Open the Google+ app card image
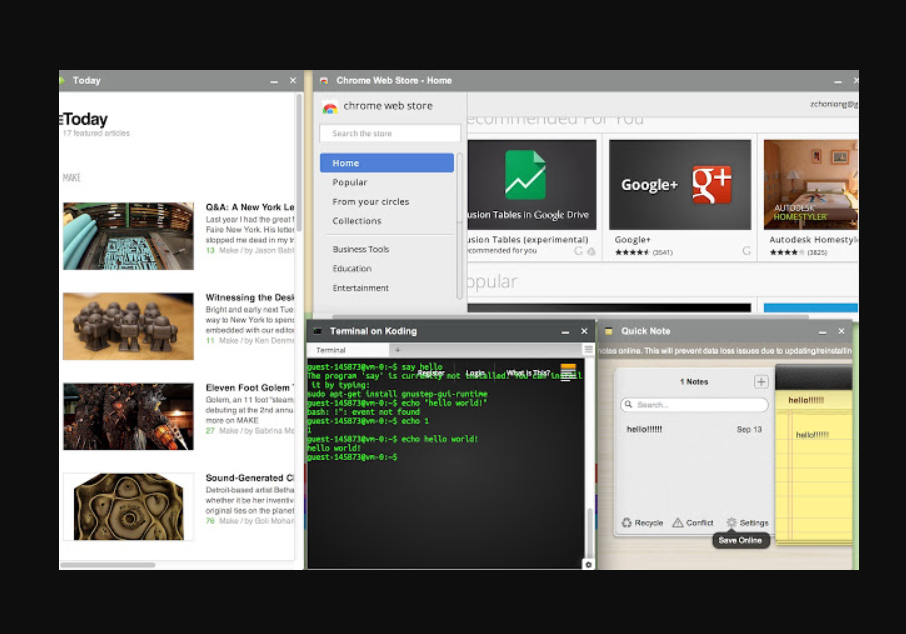This screenshot has height=634, width=906. point(680,184)
